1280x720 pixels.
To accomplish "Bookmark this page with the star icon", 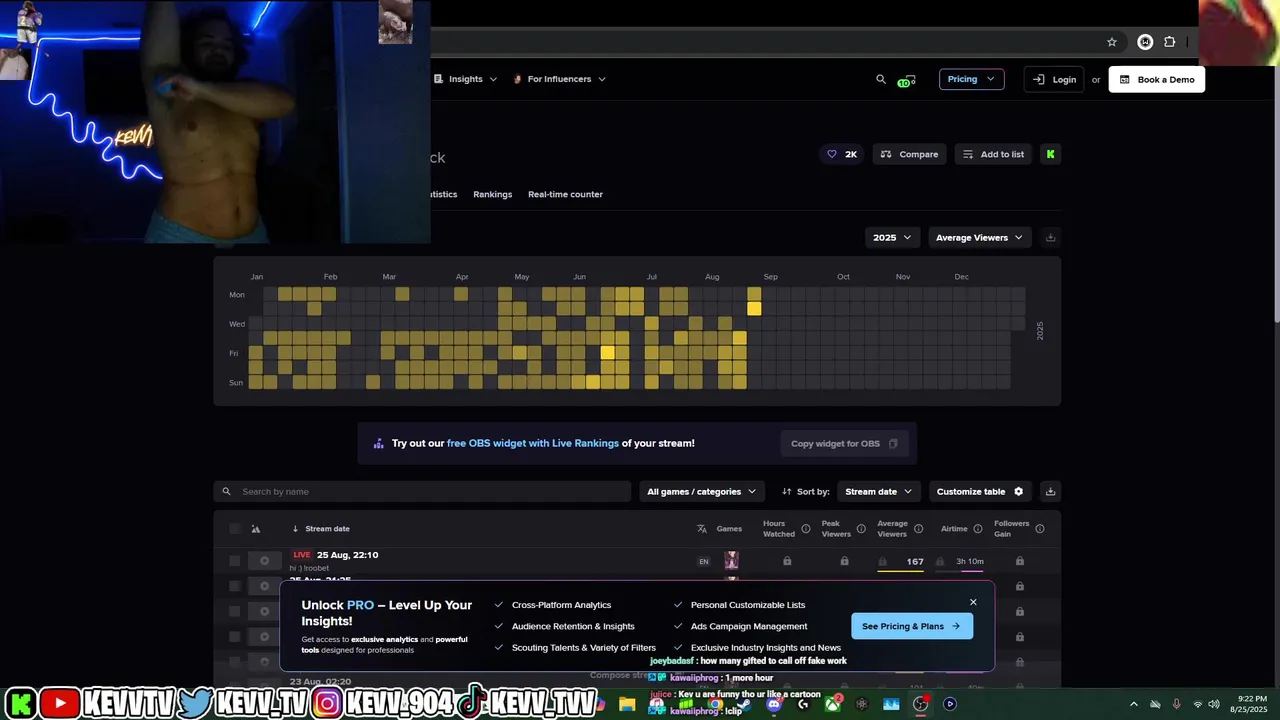I will click(x=1112, y=42).
